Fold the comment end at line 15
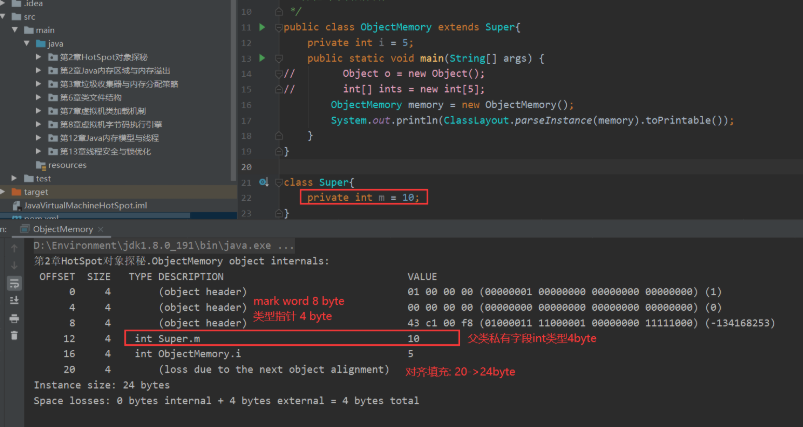 [x=279, y=89]
